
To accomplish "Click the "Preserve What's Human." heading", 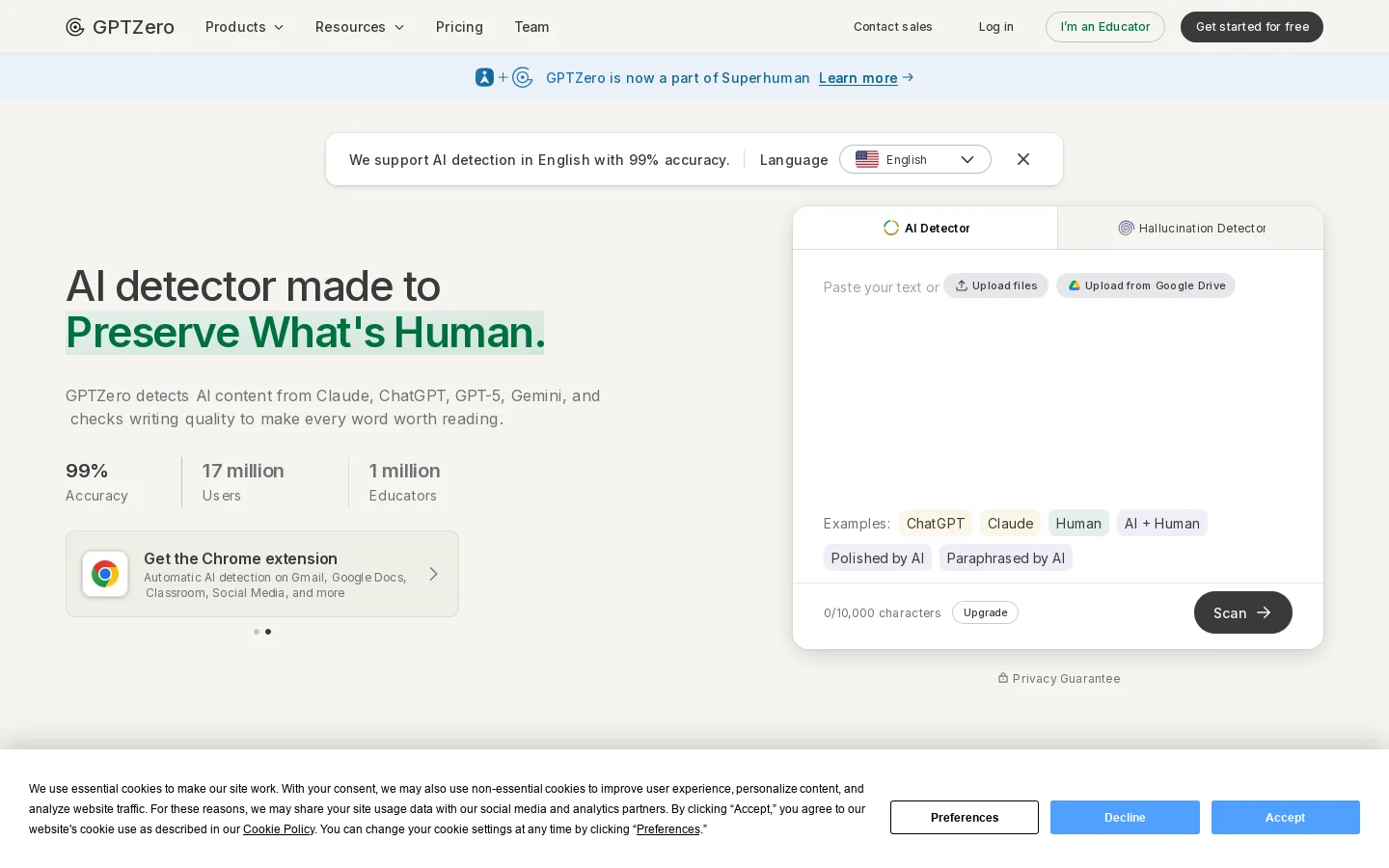I will click(305, 333).
